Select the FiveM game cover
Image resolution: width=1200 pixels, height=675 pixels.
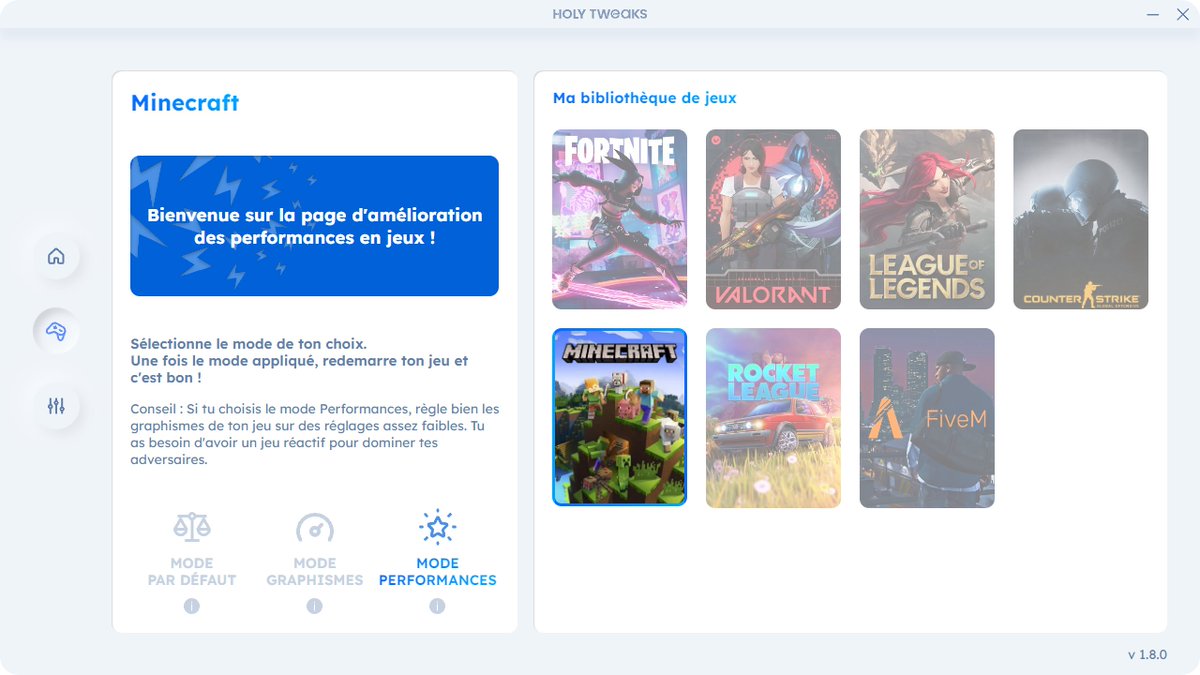pos(926,417)
